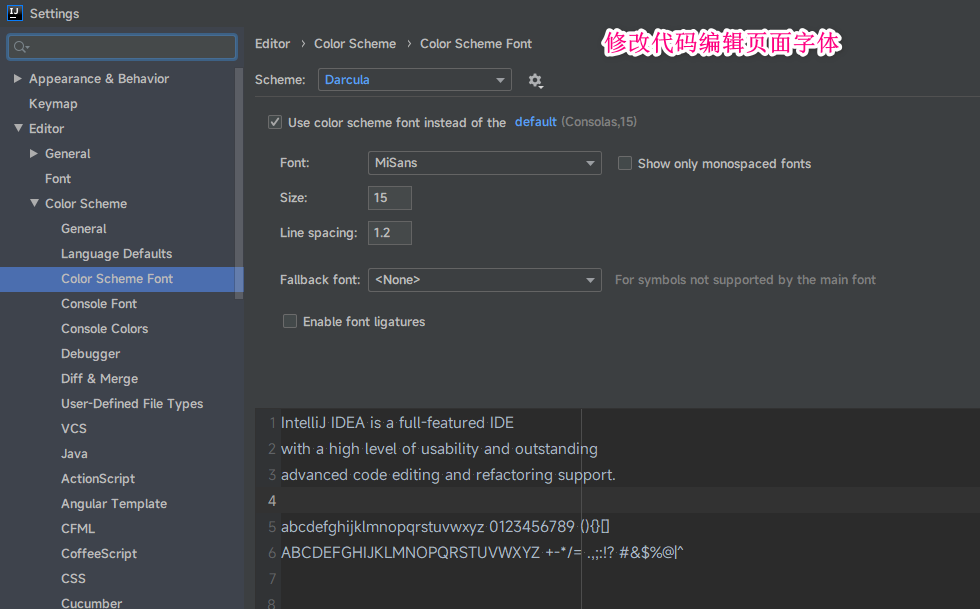Image resolution: width=980 pixels, height=609 pixels.
Task: Select Java in the tree
Action: coord(74,454)
